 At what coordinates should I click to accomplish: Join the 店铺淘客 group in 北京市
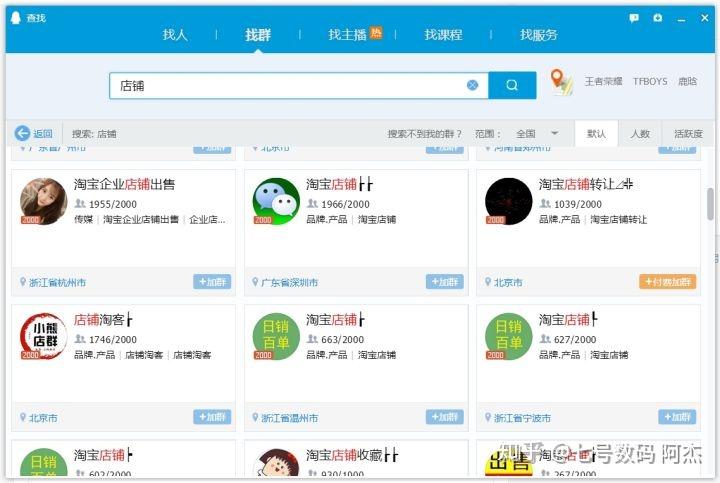pyautogui.click(x=212, y=417)
